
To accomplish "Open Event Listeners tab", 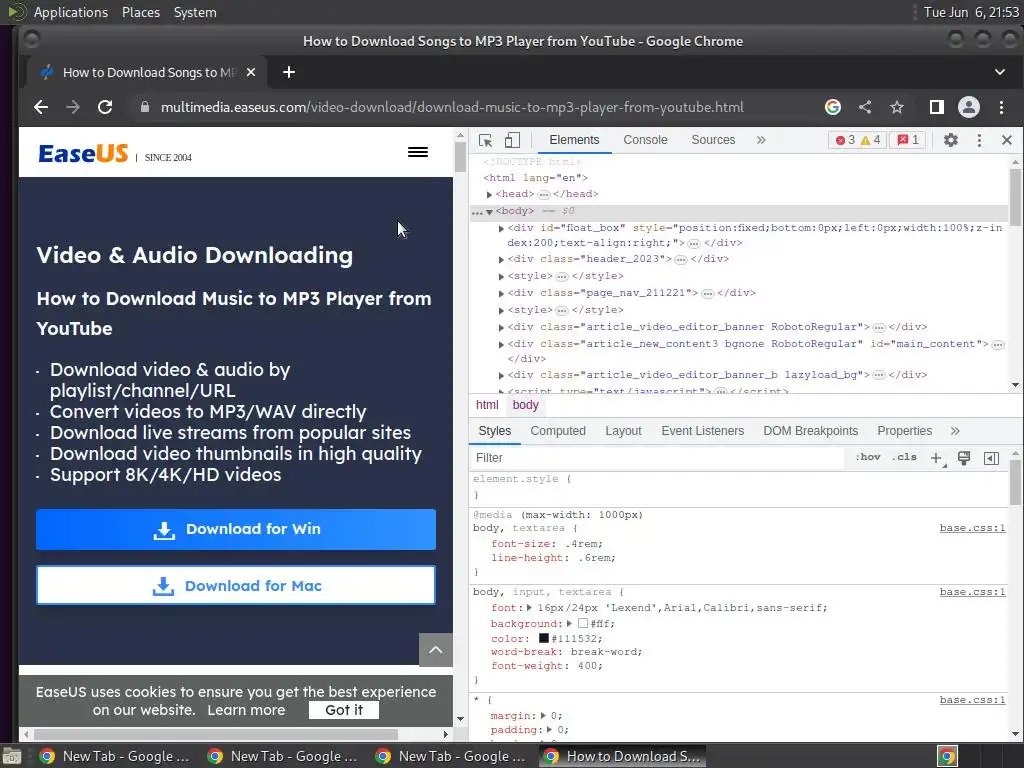I will (703, 431).
